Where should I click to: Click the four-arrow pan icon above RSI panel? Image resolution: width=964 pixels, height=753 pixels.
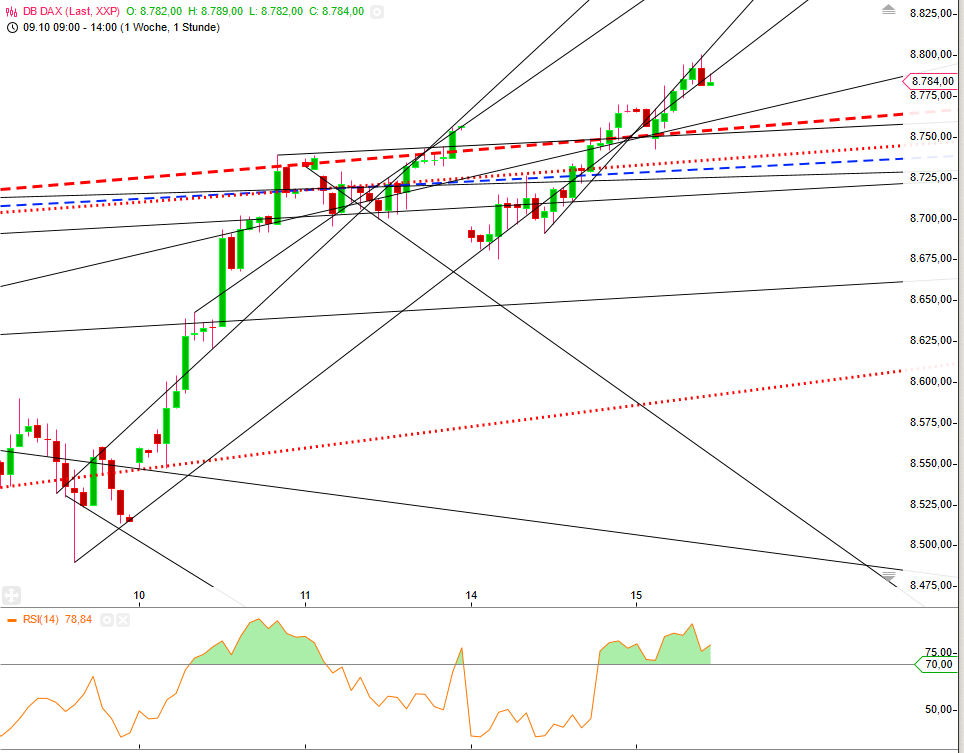11,595
